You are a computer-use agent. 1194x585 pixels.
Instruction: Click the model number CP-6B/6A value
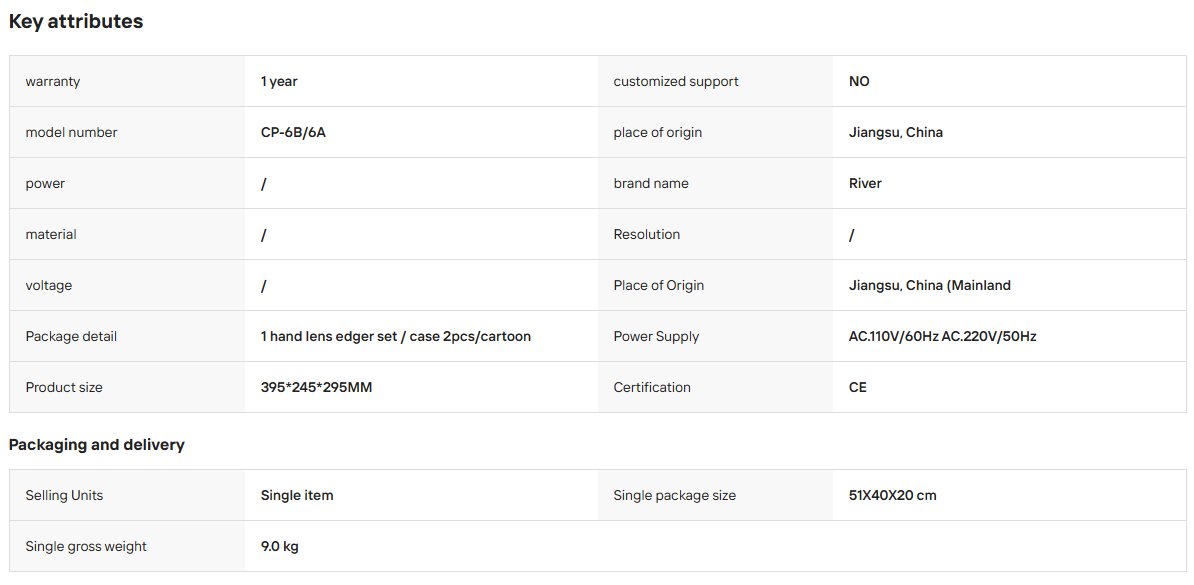[293, 133]
